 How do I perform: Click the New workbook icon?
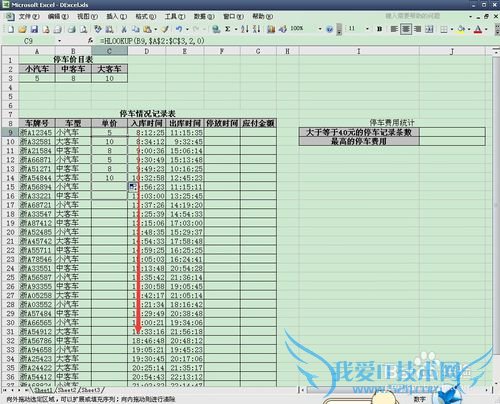[11, 29]
